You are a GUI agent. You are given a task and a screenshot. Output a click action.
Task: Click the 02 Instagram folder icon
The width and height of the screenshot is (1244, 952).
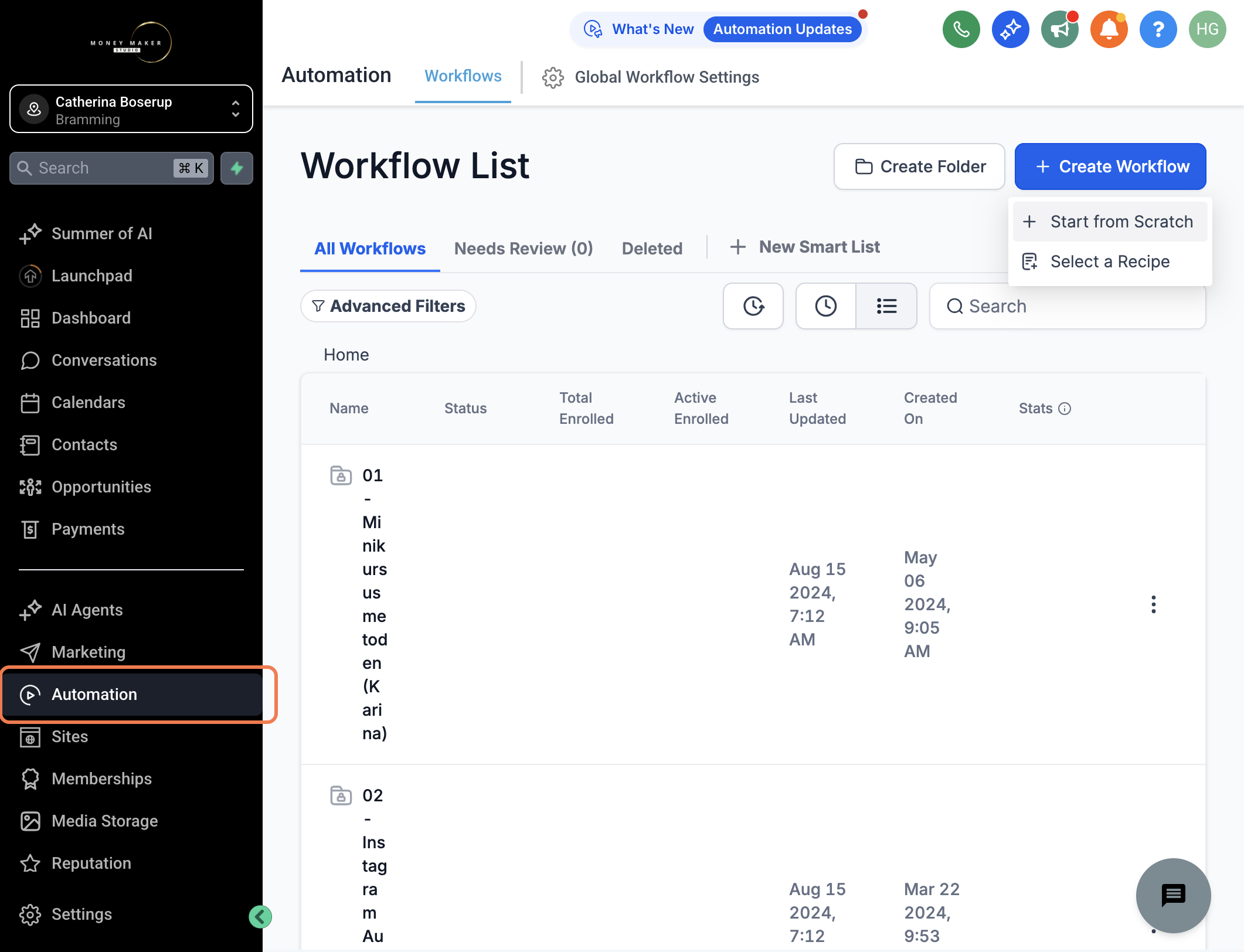pos(341,795)
